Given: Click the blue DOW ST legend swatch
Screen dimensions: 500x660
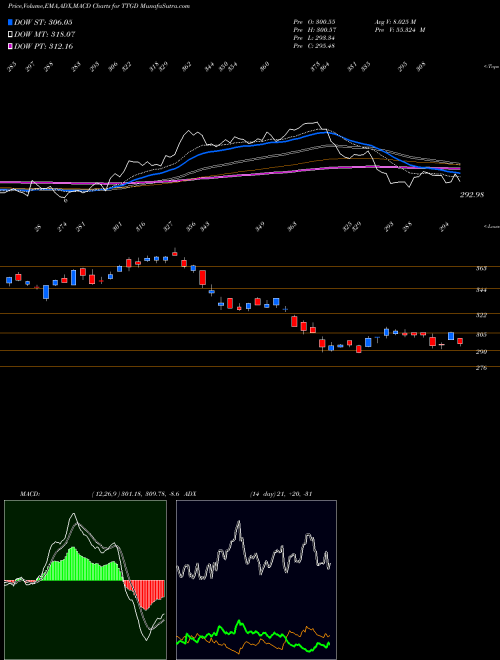Looking at the screenshot, I should 10,22.
